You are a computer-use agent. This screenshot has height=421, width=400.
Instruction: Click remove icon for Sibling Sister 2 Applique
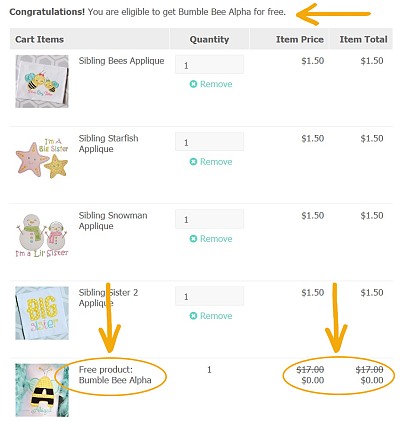[193, 316]
